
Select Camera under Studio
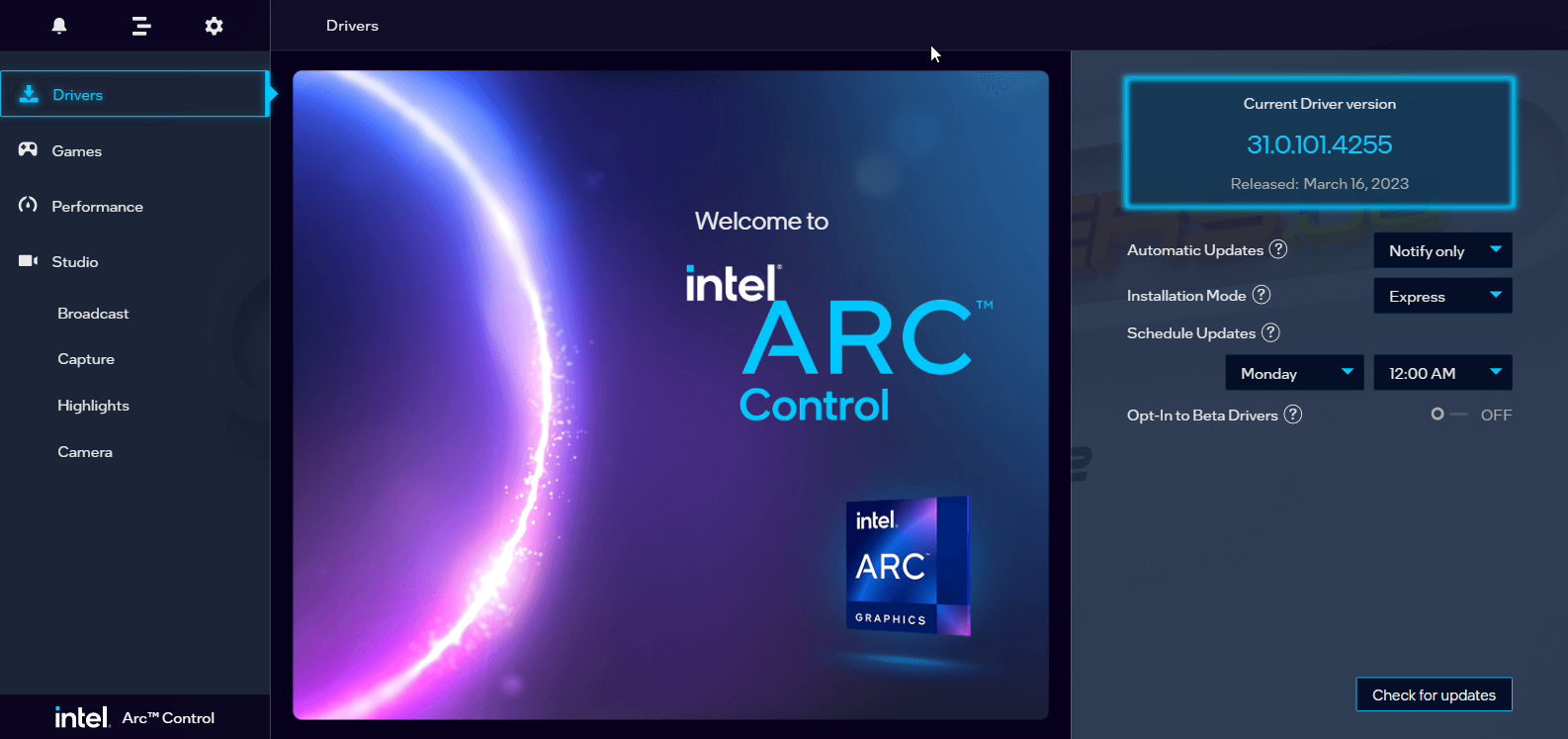85,452
